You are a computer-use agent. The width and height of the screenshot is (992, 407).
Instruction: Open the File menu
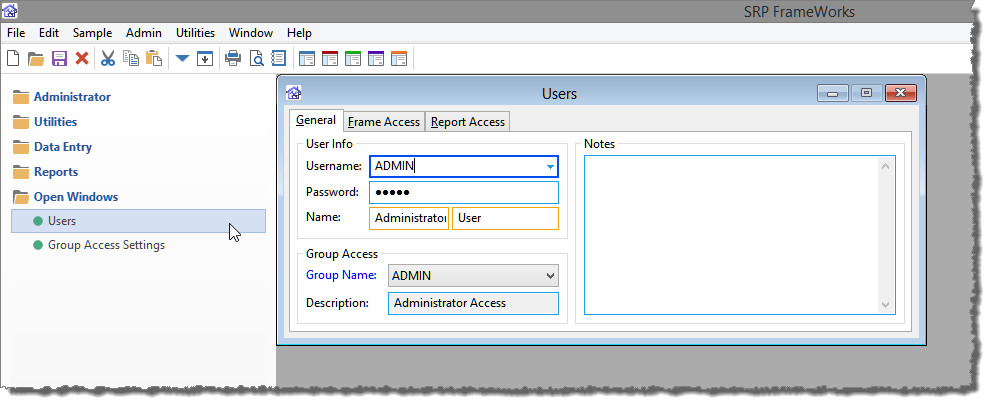click(16, 33)
